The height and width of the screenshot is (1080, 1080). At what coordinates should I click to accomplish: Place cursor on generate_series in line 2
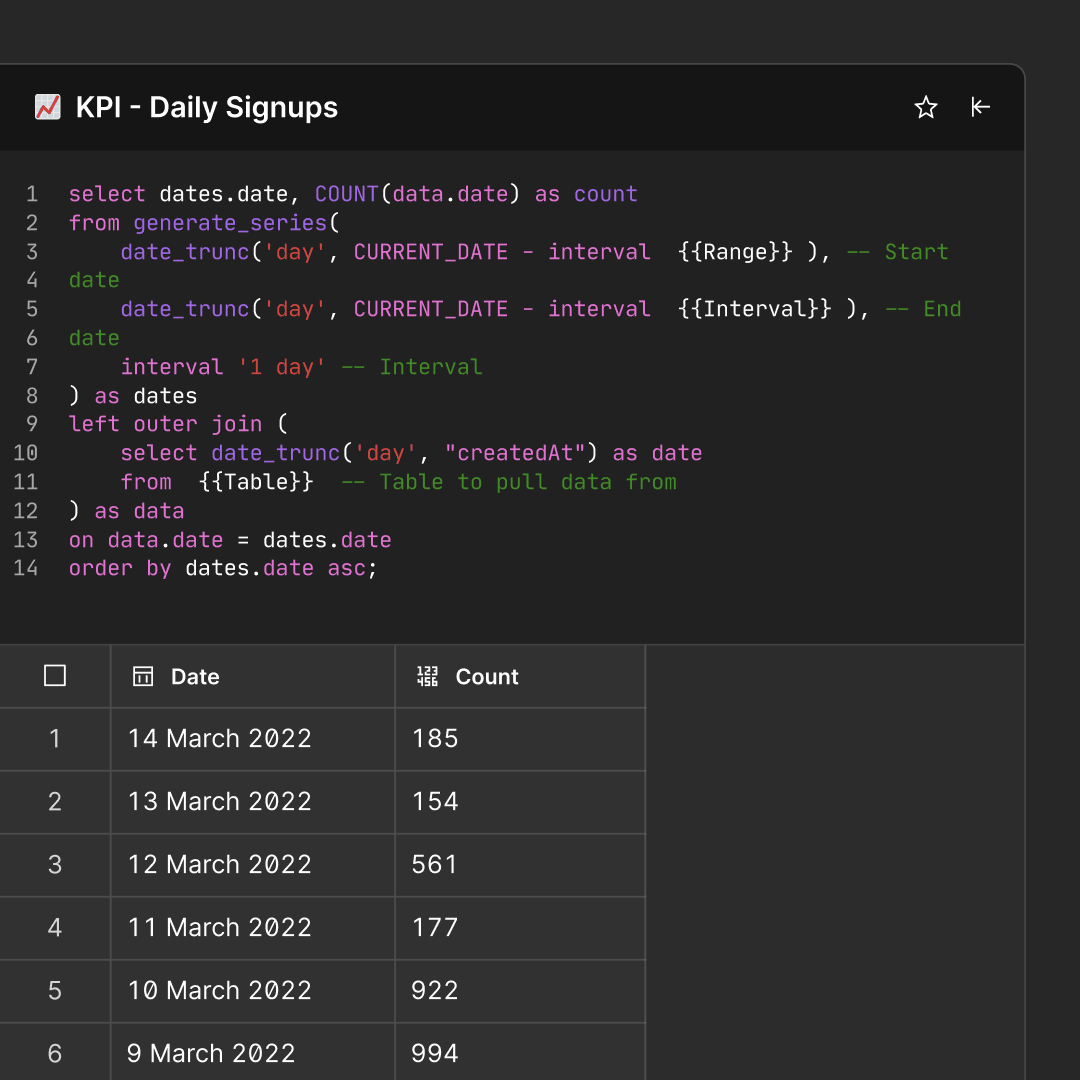(x=230, y=223)
